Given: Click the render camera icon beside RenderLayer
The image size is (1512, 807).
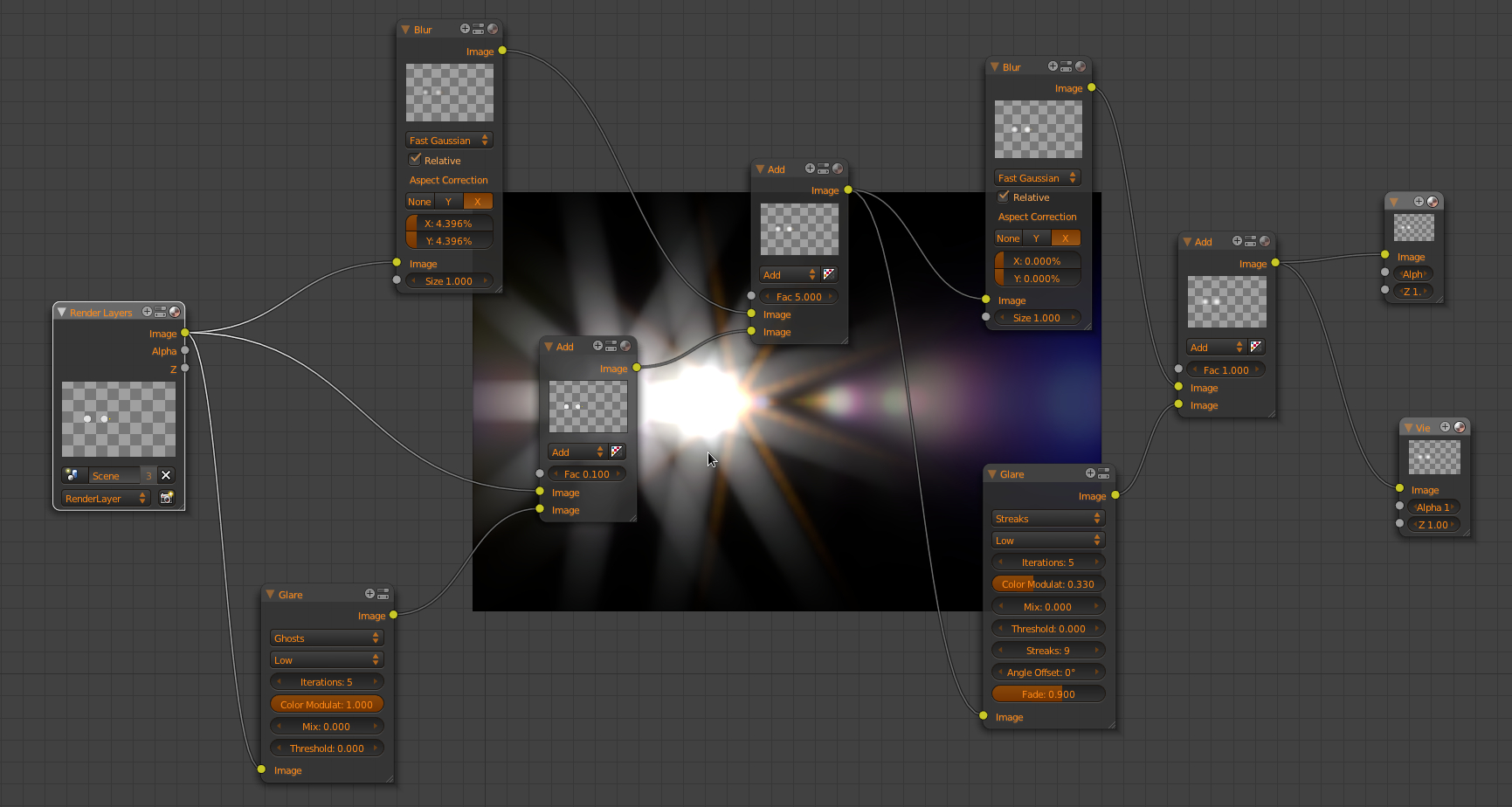Looking at the screenshot, I should [166, 498].
